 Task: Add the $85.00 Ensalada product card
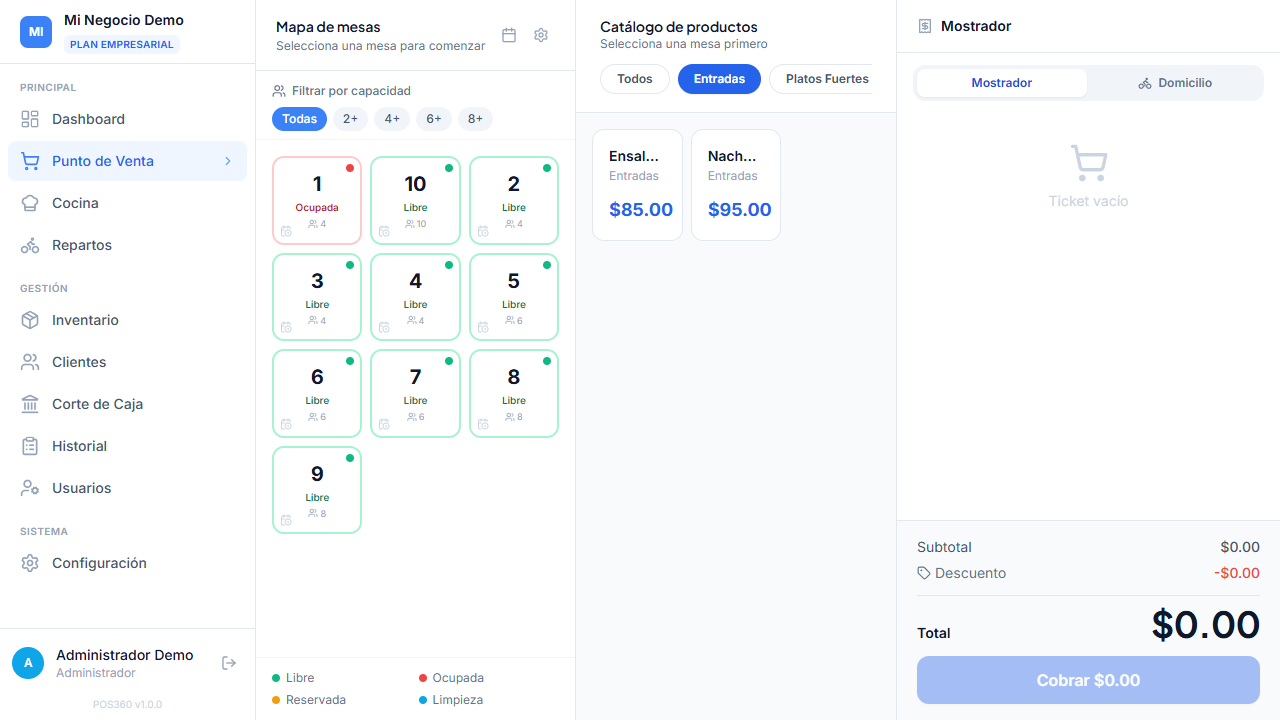637,185
